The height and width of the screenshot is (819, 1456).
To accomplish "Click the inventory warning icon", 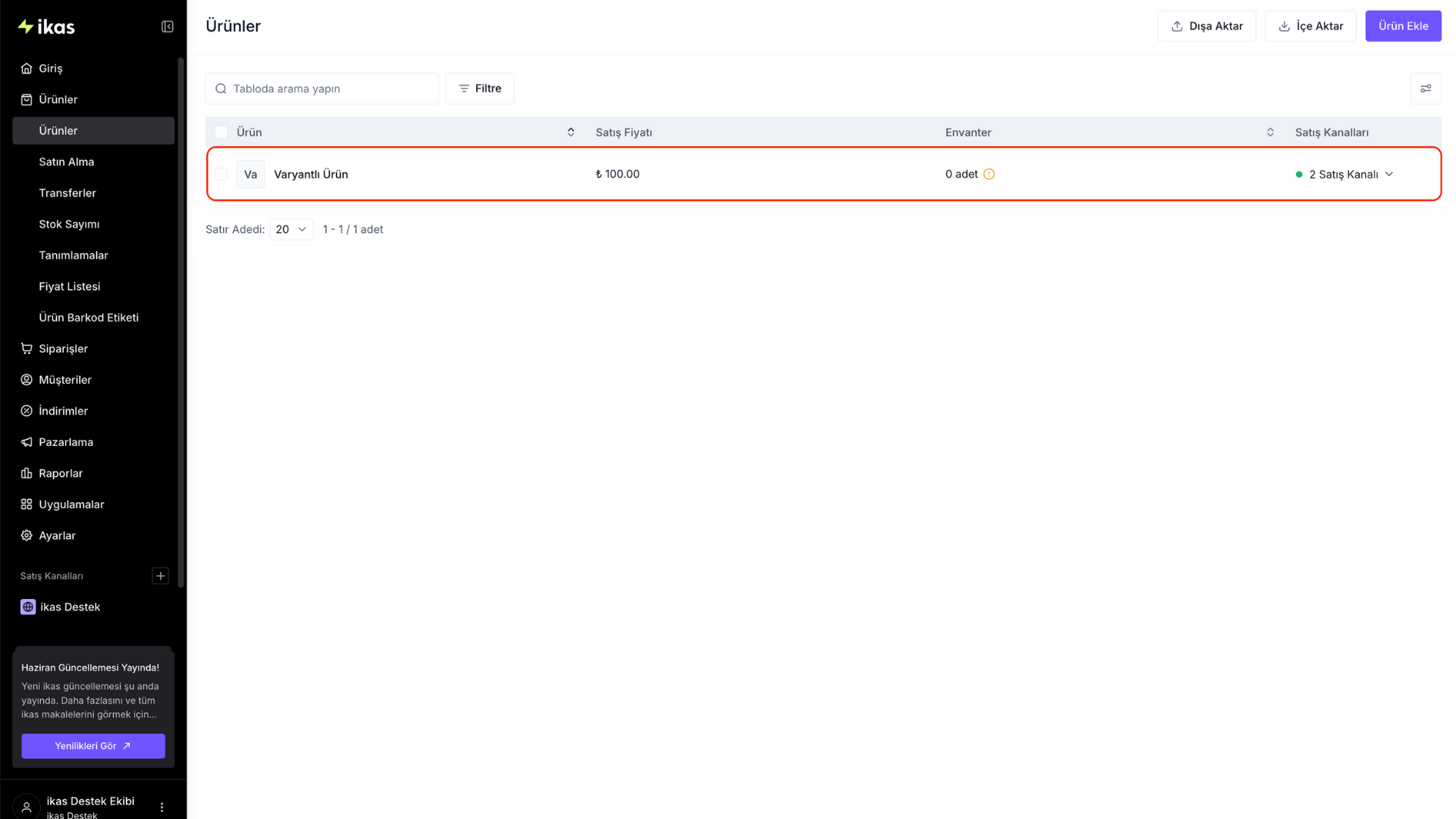I will (x=989, y=174).
